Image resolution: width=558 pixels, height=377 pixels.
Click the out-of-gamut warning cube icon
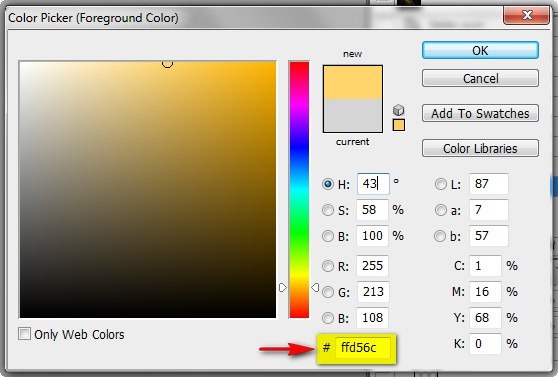(399, 110)
